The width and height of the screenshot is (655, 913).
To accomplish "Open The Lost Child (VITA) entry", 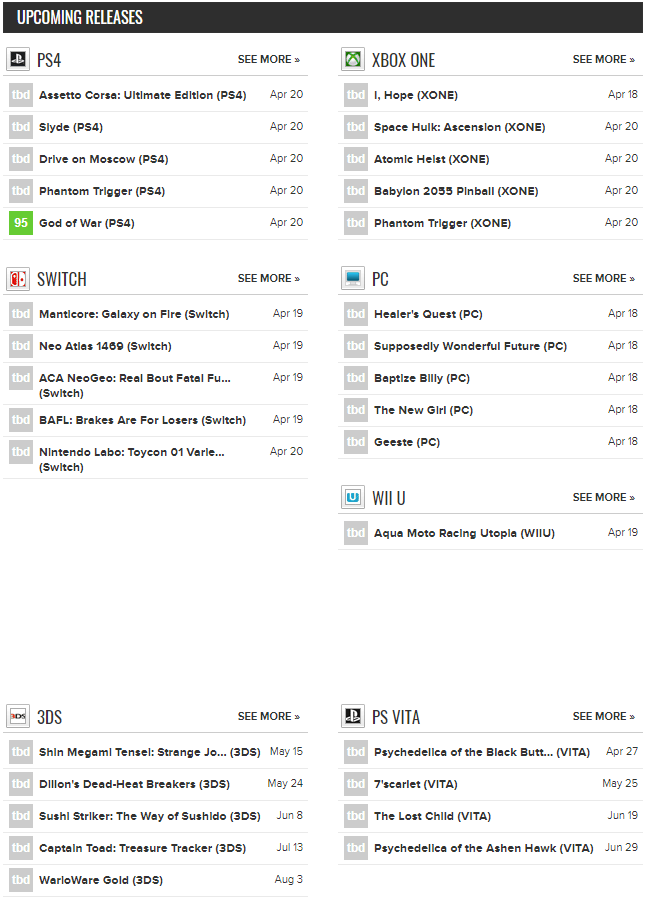I will pos(432,816).
